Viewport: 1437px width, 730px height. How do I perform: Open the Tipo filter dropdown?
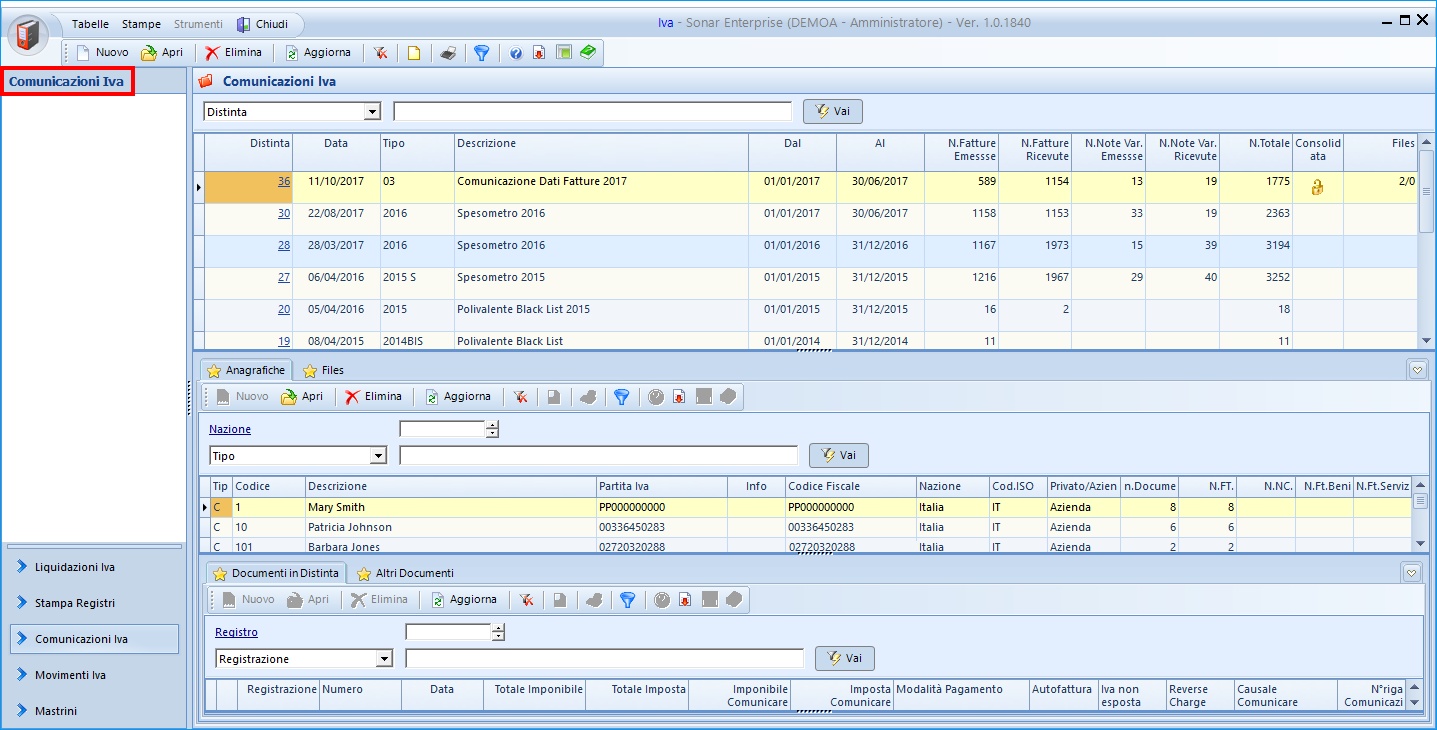(x=378, y=456)
